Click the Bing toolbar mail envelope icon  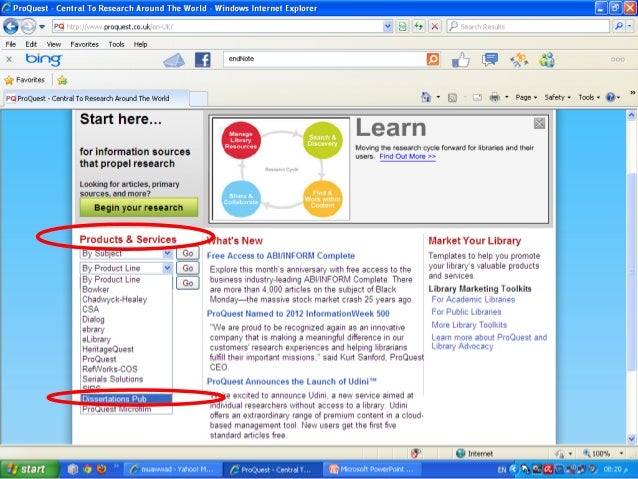[x=174, y=61]
